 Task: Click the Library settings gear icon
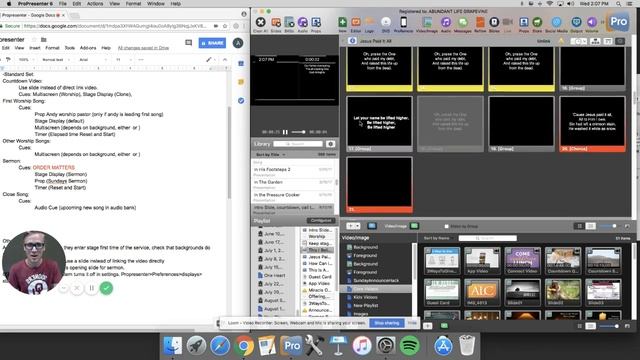click(x=331, y=144)
